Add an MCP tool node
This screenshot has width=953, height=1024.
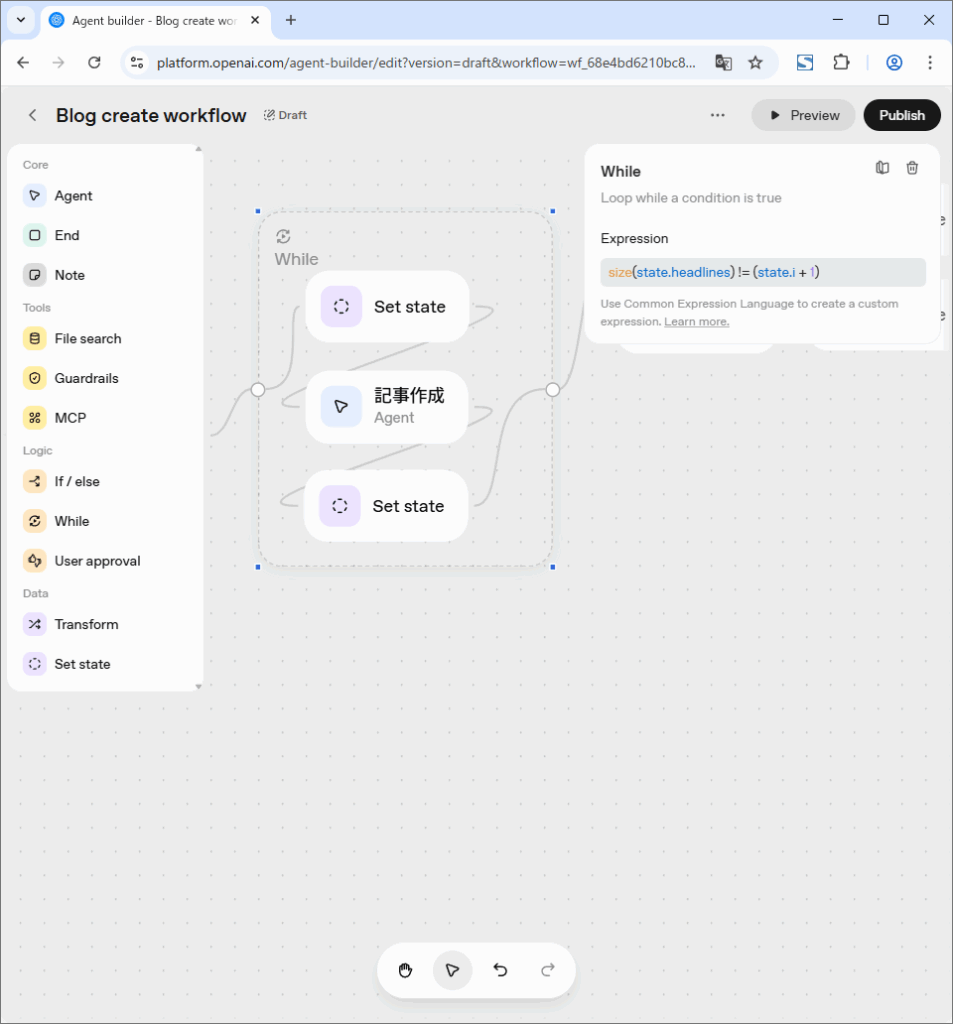tap(70, 418)
